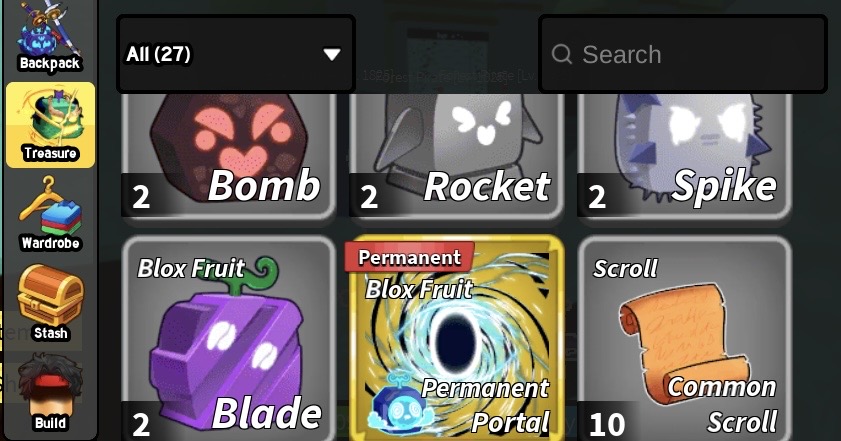
Task: Select the Permanent Portal item tile
Action: pos(456,338)
